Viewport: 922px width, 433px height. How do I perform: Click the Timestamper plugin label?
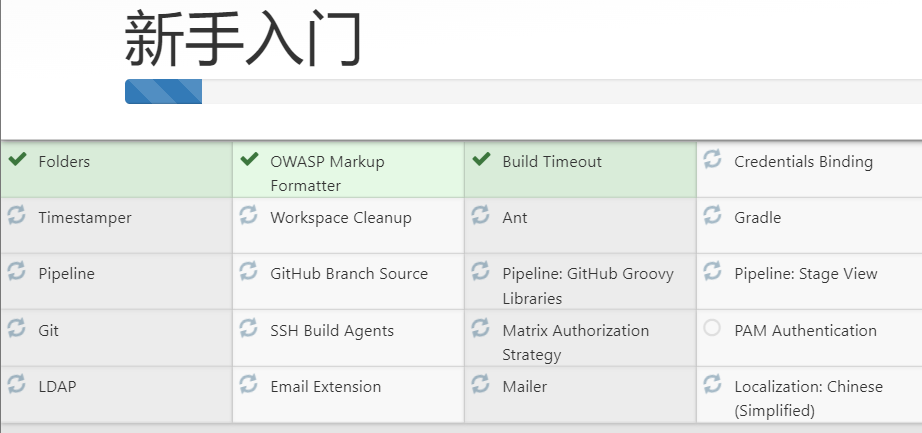pyautogui.click(x=85, y=218)
